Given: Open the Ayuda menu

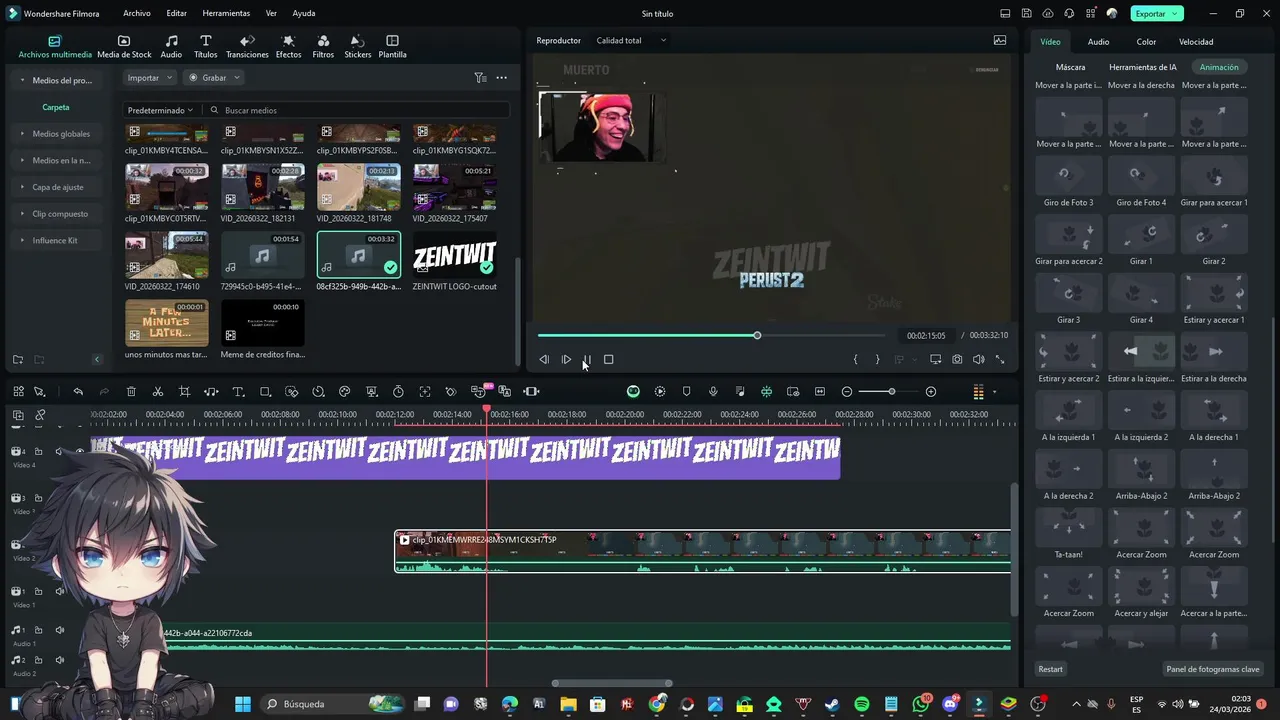Looking at the screenshot, I should (304, 13).
